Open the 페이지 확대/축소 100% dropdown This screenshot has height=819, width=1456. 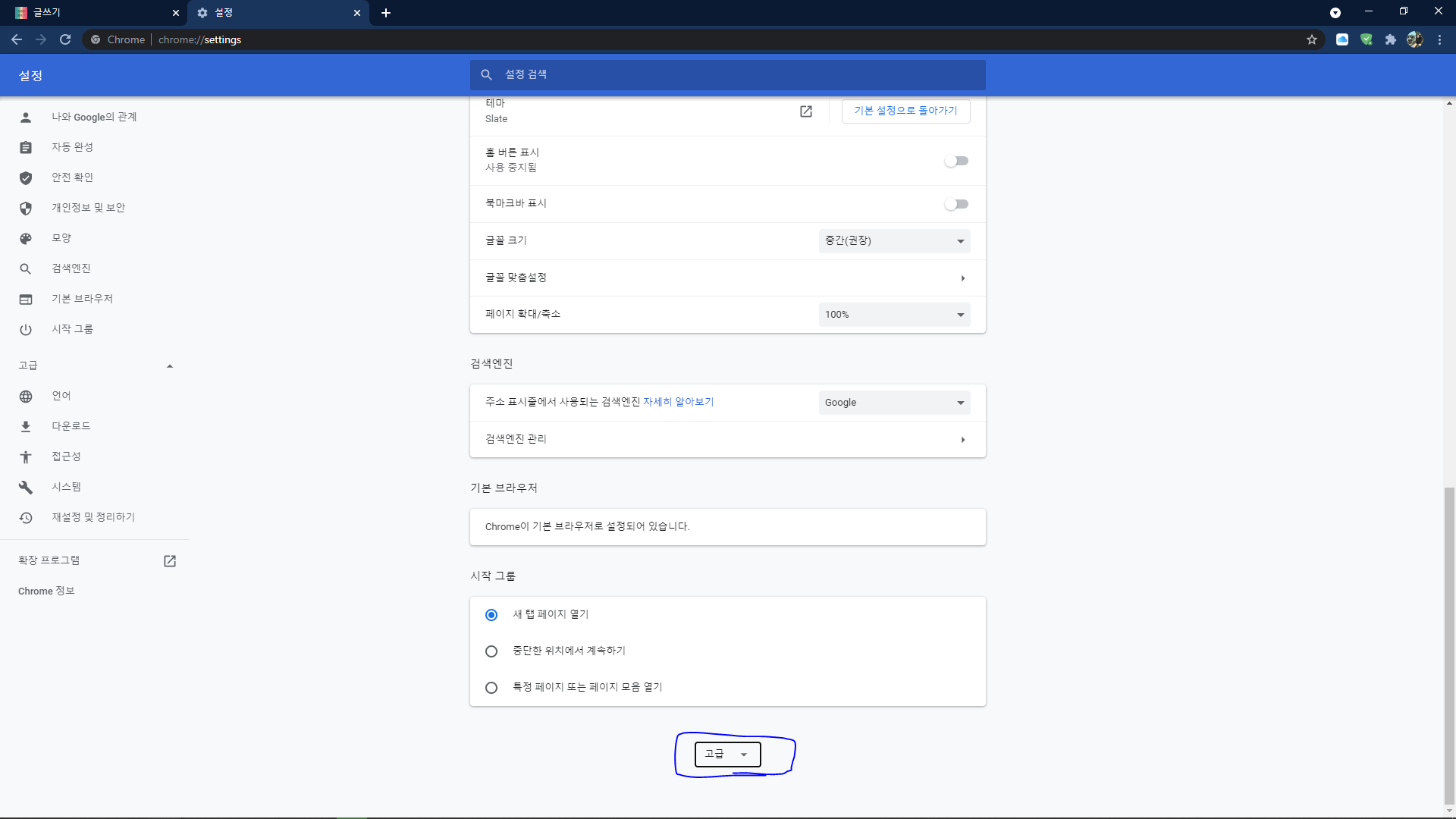click(894, 315)
